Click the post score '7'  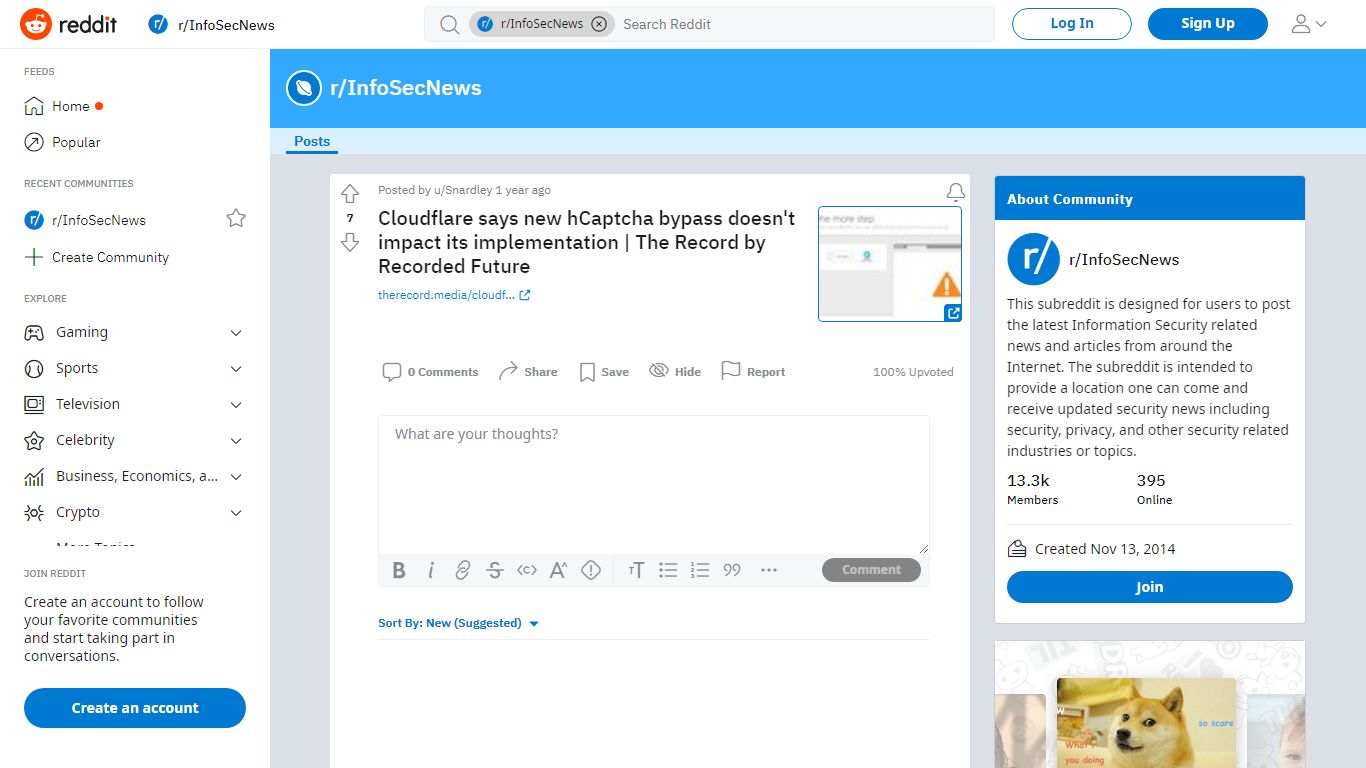[350, 218]
